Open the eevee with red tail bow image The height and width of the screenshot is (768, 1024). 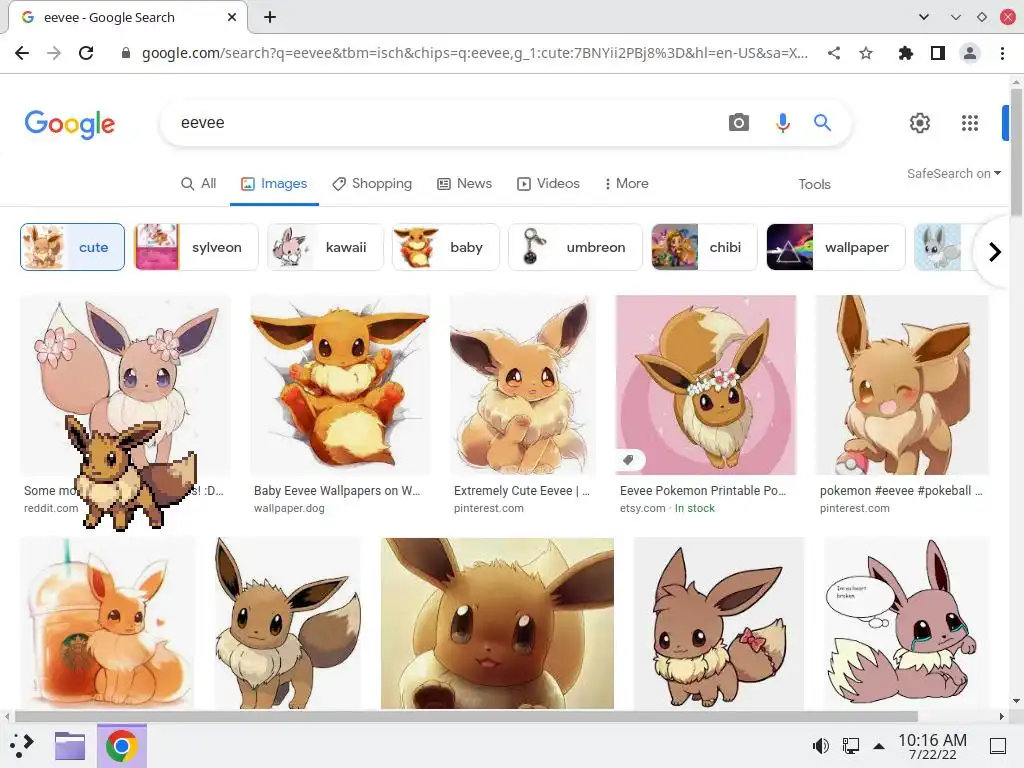(x=718, y=623)
